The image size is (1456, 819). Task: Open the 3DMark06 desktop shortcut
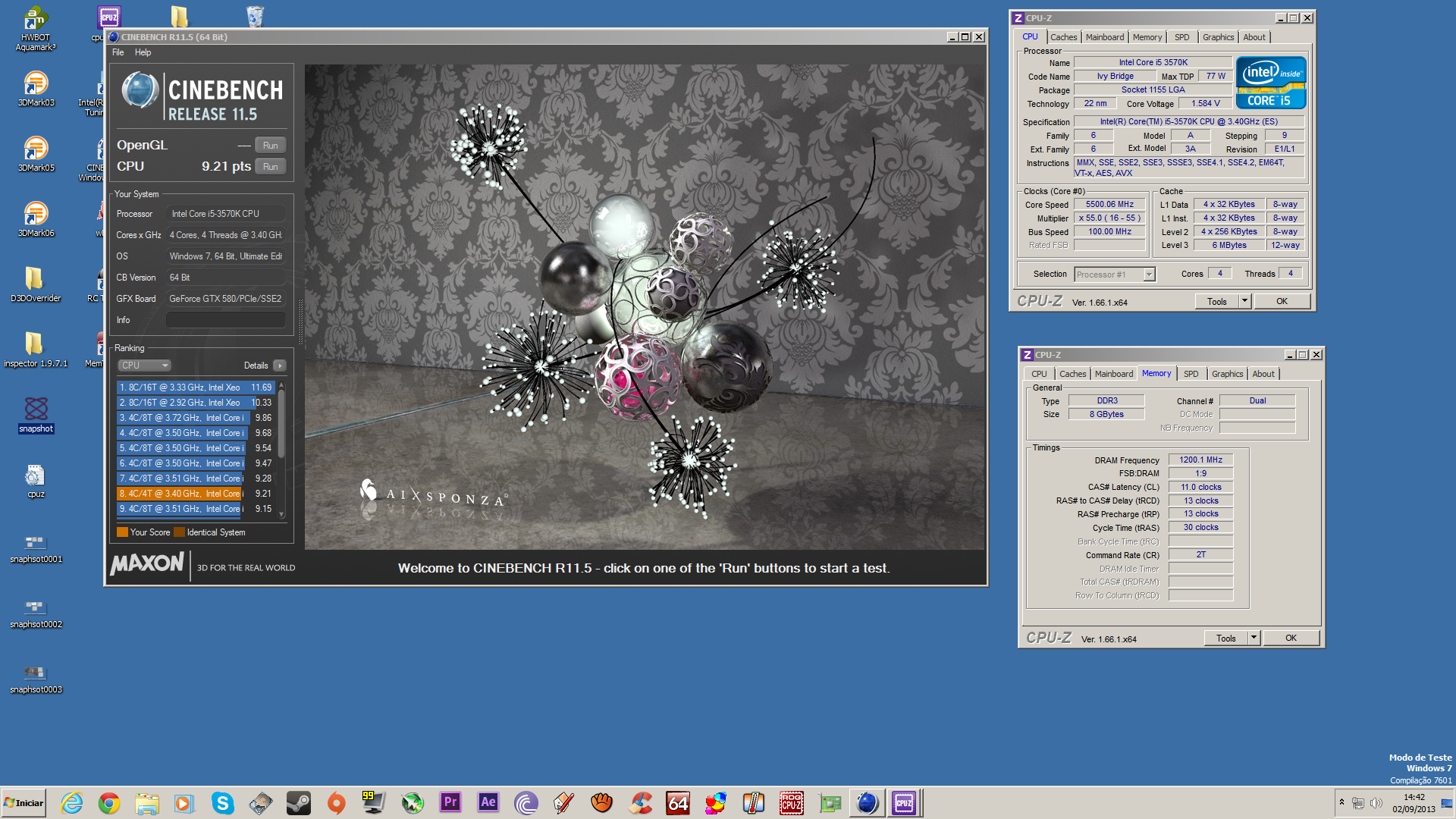36,219
